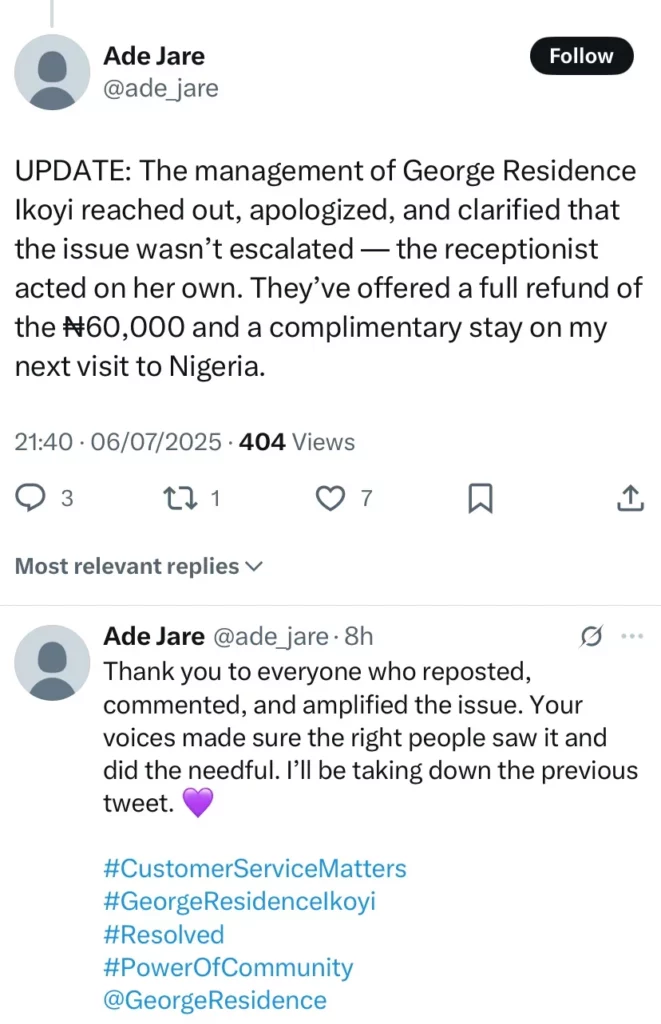Click the Ade Jare name in the reply

click(x=153, y=636)
